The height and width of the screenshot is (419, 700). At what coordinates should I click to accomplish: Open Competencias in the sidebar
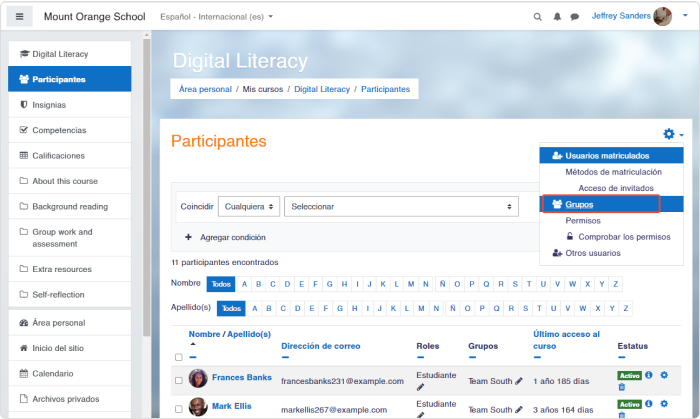pos(70,130)
